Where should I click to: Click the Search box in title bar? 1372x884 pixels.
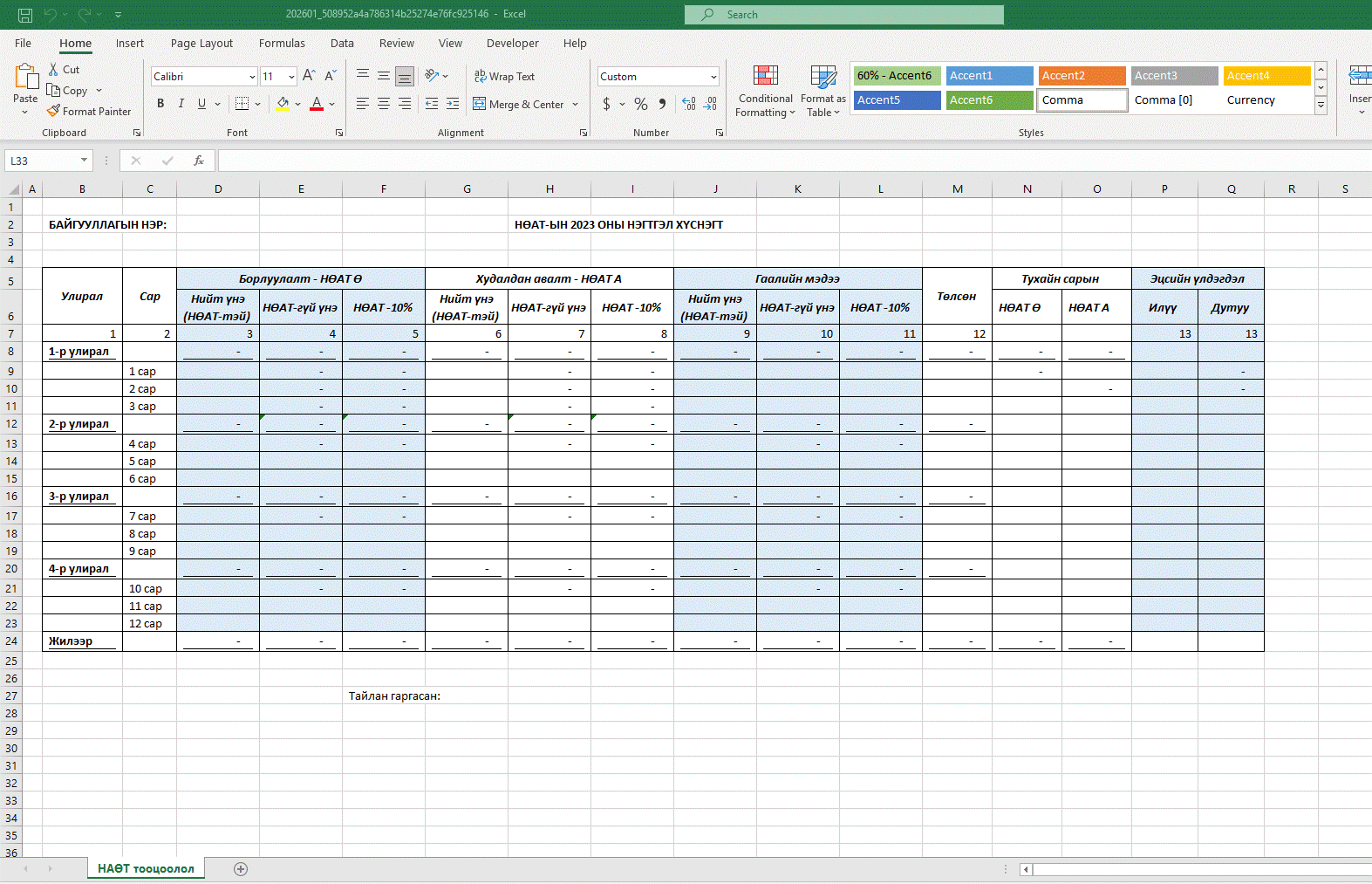tap(844, 15)
